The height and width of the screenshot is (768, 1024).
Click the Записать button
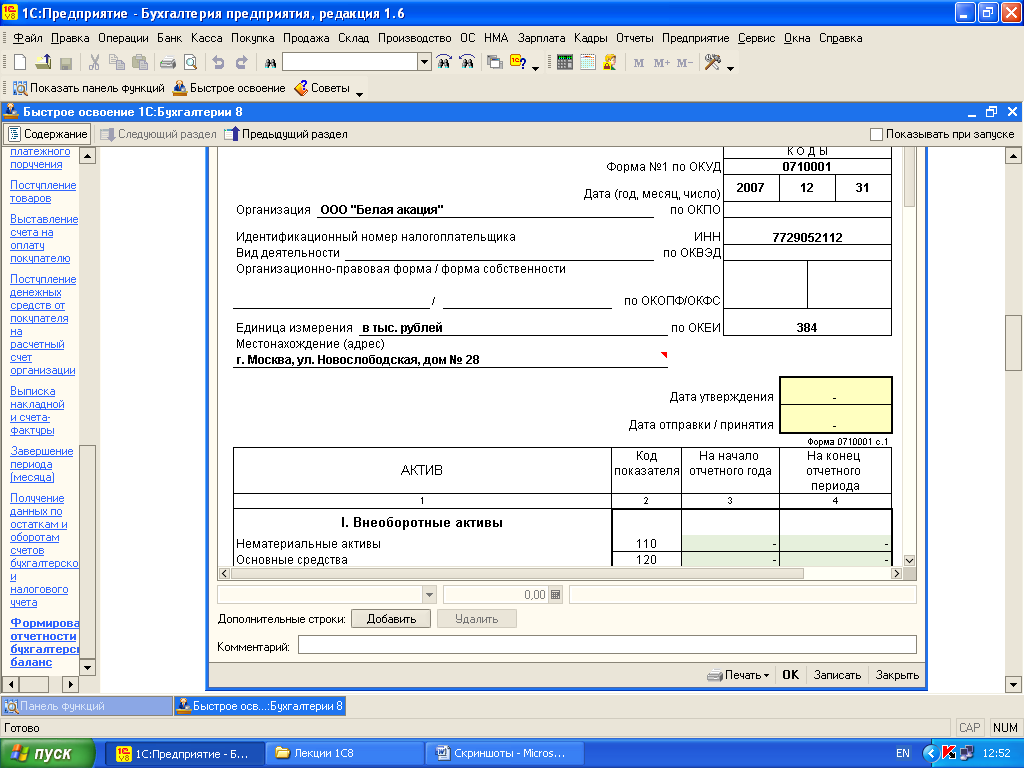pyautogui.click(x=837, y=675)
